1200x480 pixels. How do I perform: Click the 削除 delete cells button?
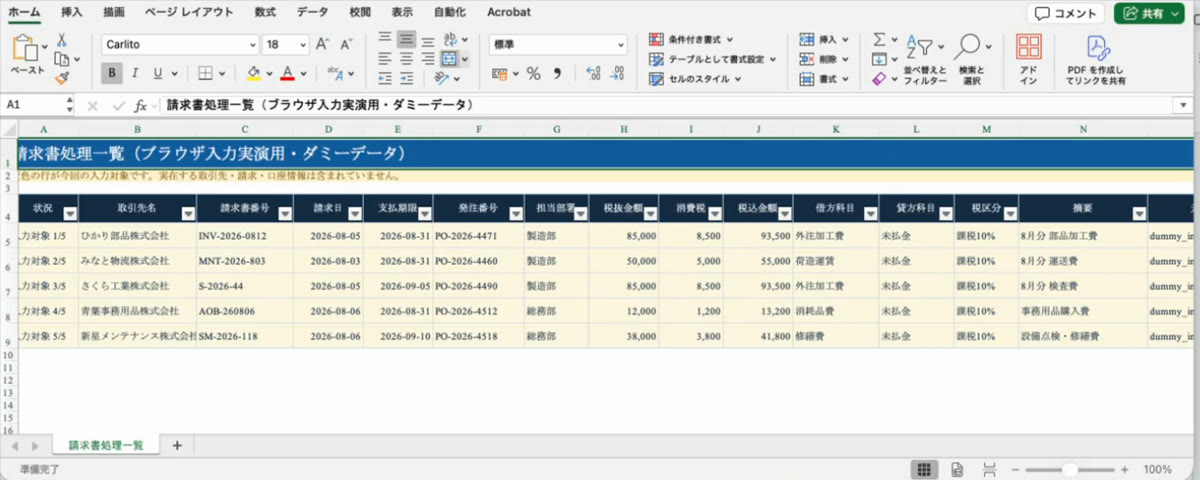825,59
